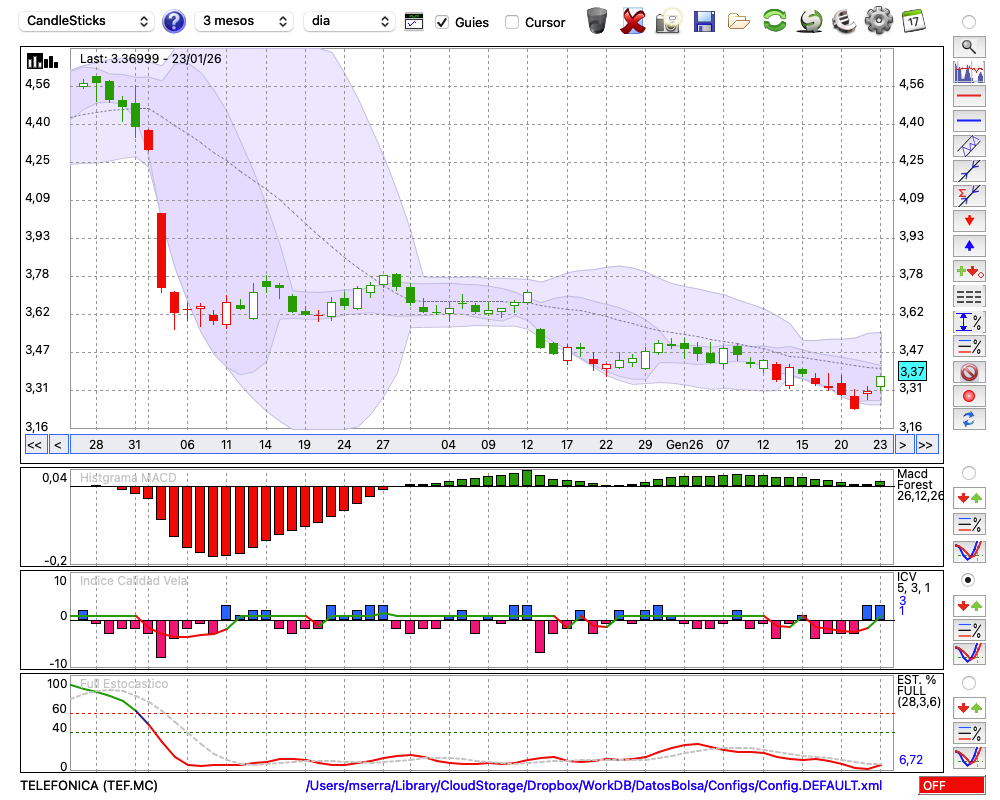Image resolution: width=1000 pixels, height=800 pixels.
Task: Click the trash can icon in toolbar
Action: pos(597,20)
